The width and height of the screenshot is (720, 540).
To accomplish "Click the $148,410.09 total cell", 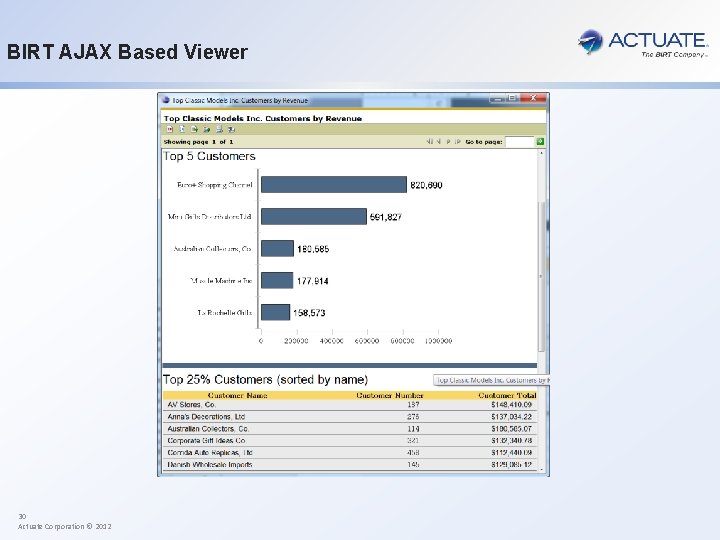I will coord(511,405).
